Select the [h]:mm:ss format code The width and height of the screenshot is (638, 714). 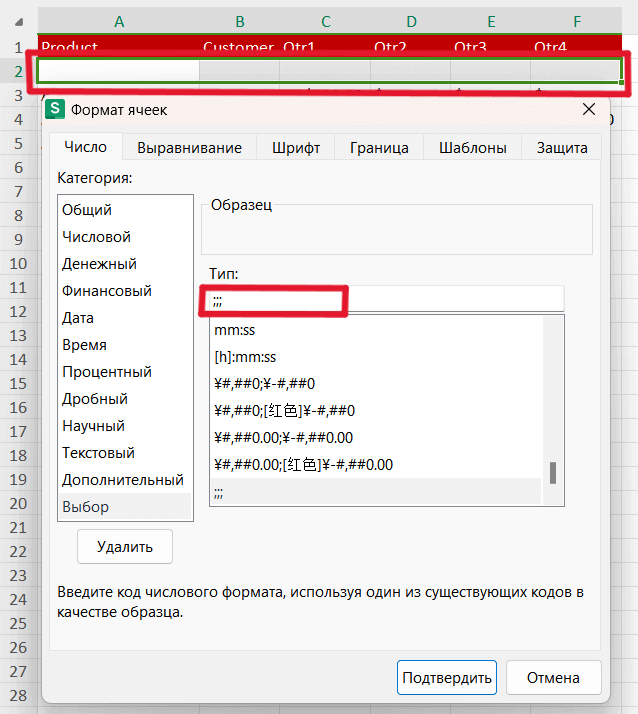point(376,357)
